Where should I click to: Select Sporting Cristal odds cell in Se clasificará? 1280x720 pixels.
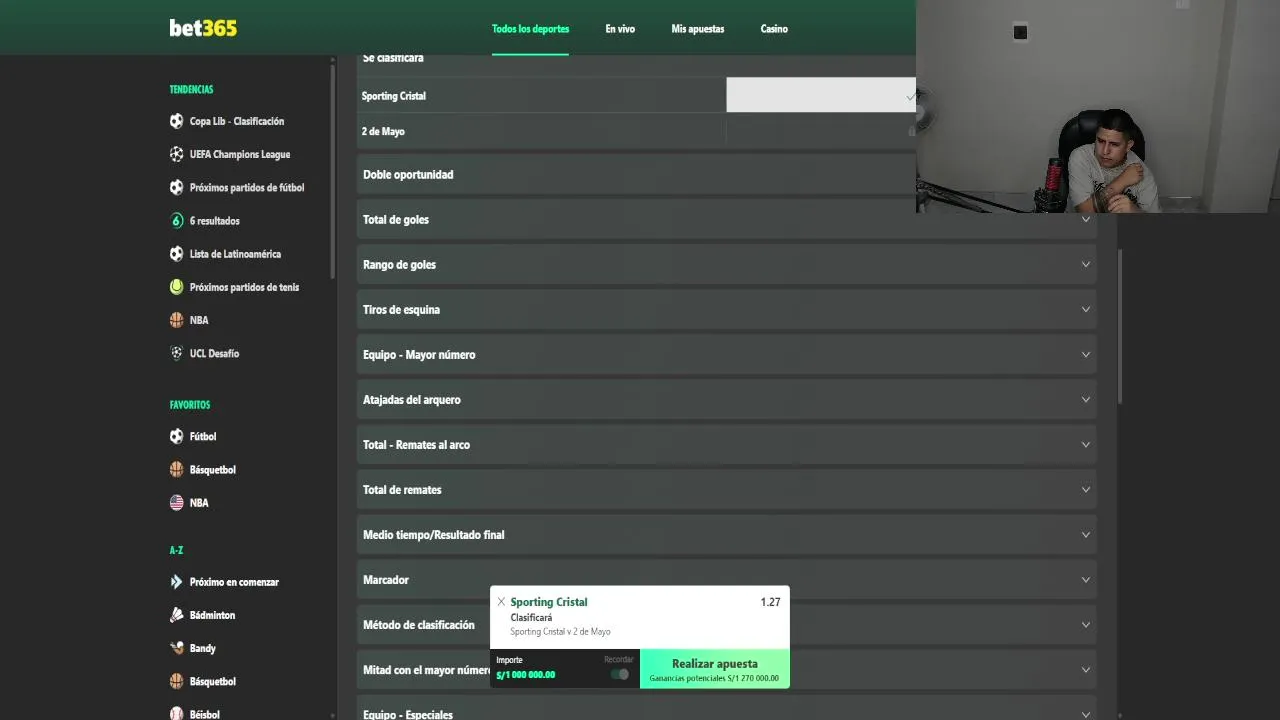click(x=821, y=96)
